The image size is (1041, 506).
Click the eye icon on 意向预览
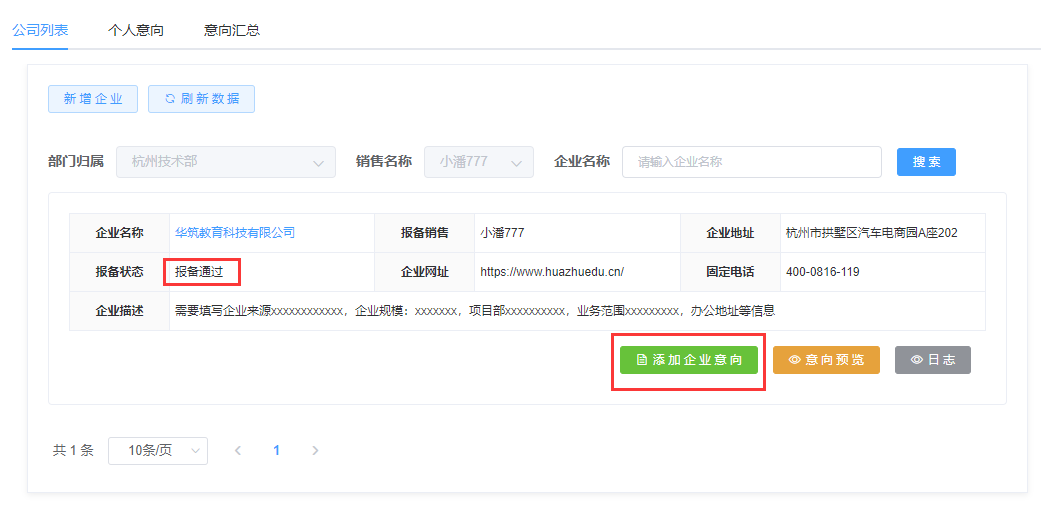[795, 360]
